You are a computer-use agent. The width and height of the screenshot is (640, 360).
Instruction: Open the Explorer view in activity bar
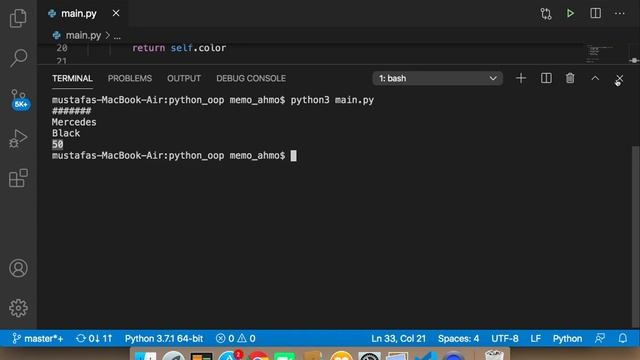click(18, 18)
